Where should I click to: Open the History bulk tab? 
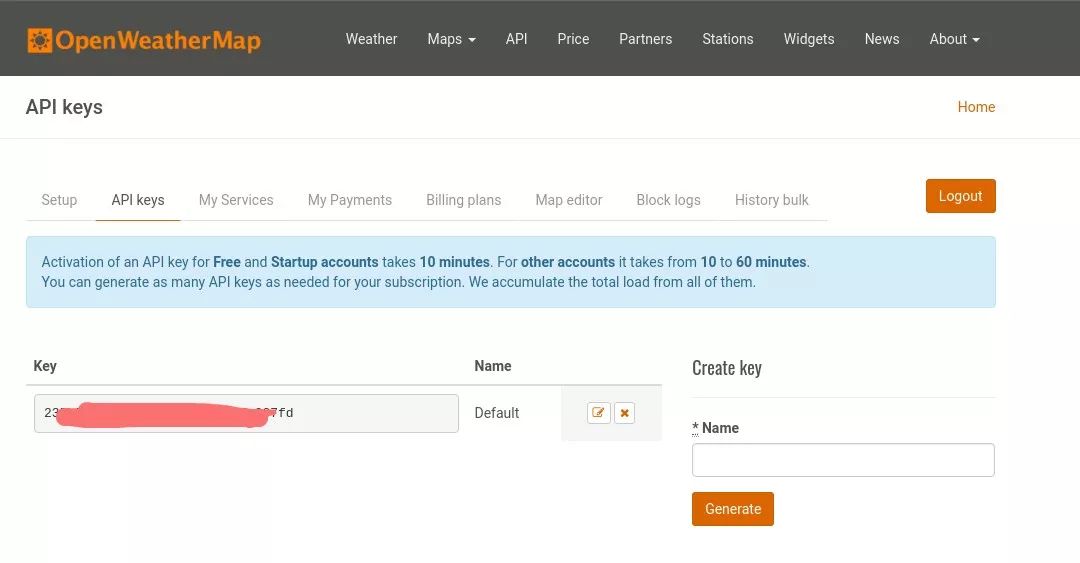[771, 200]
